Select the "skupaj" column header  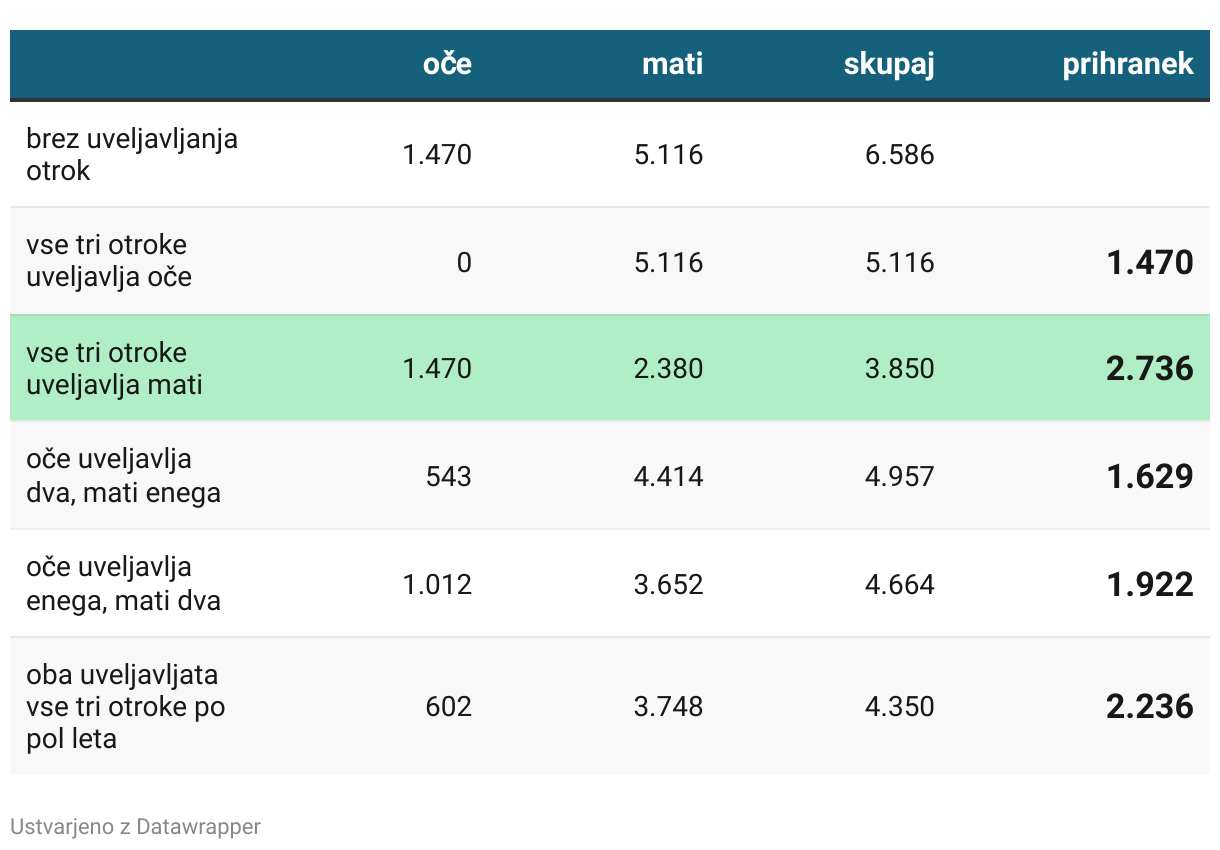pos(888,64)
